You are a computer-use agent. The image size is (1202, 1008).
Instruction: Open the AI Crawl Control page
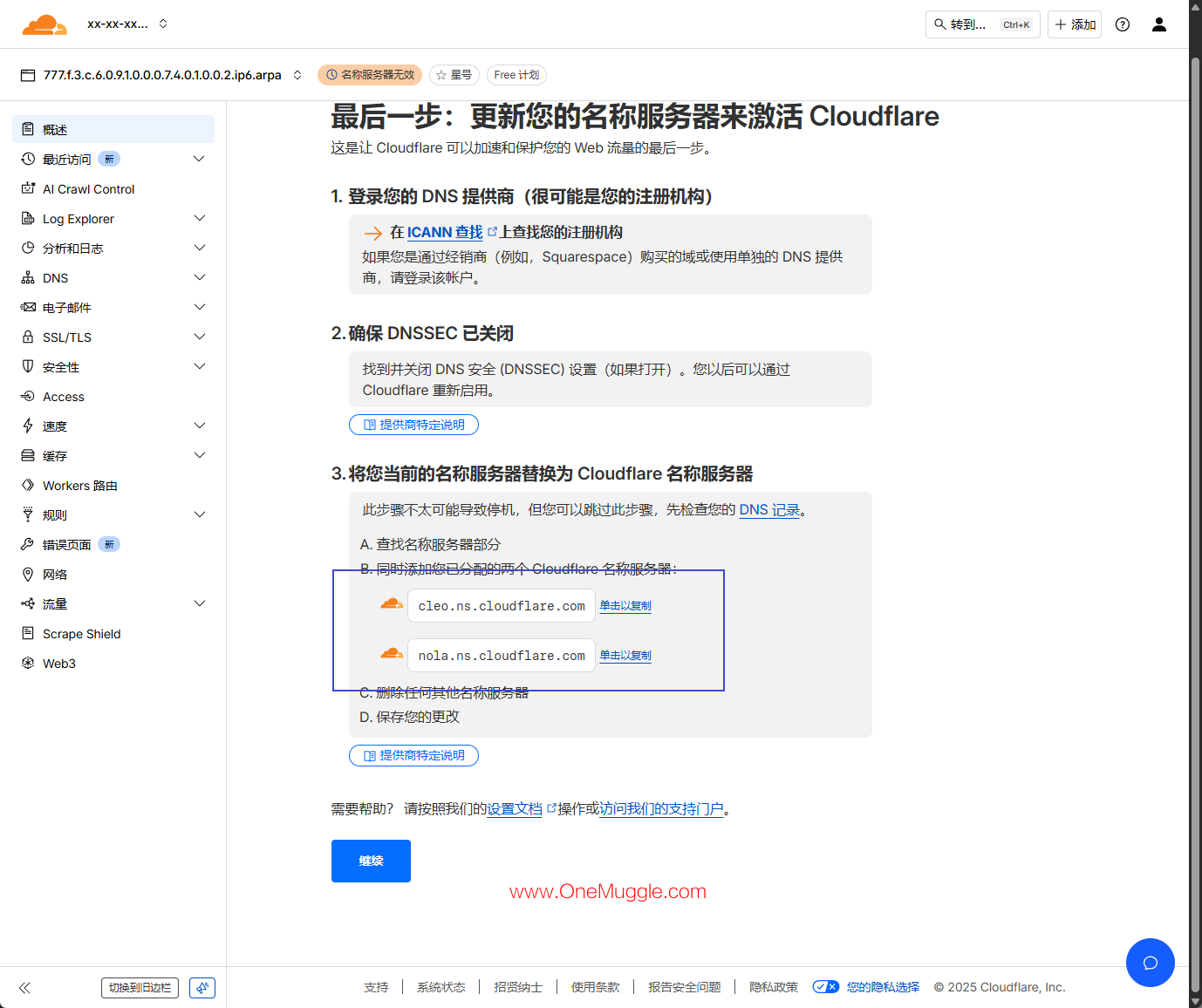pyautogui.click(x=113, y=189)
